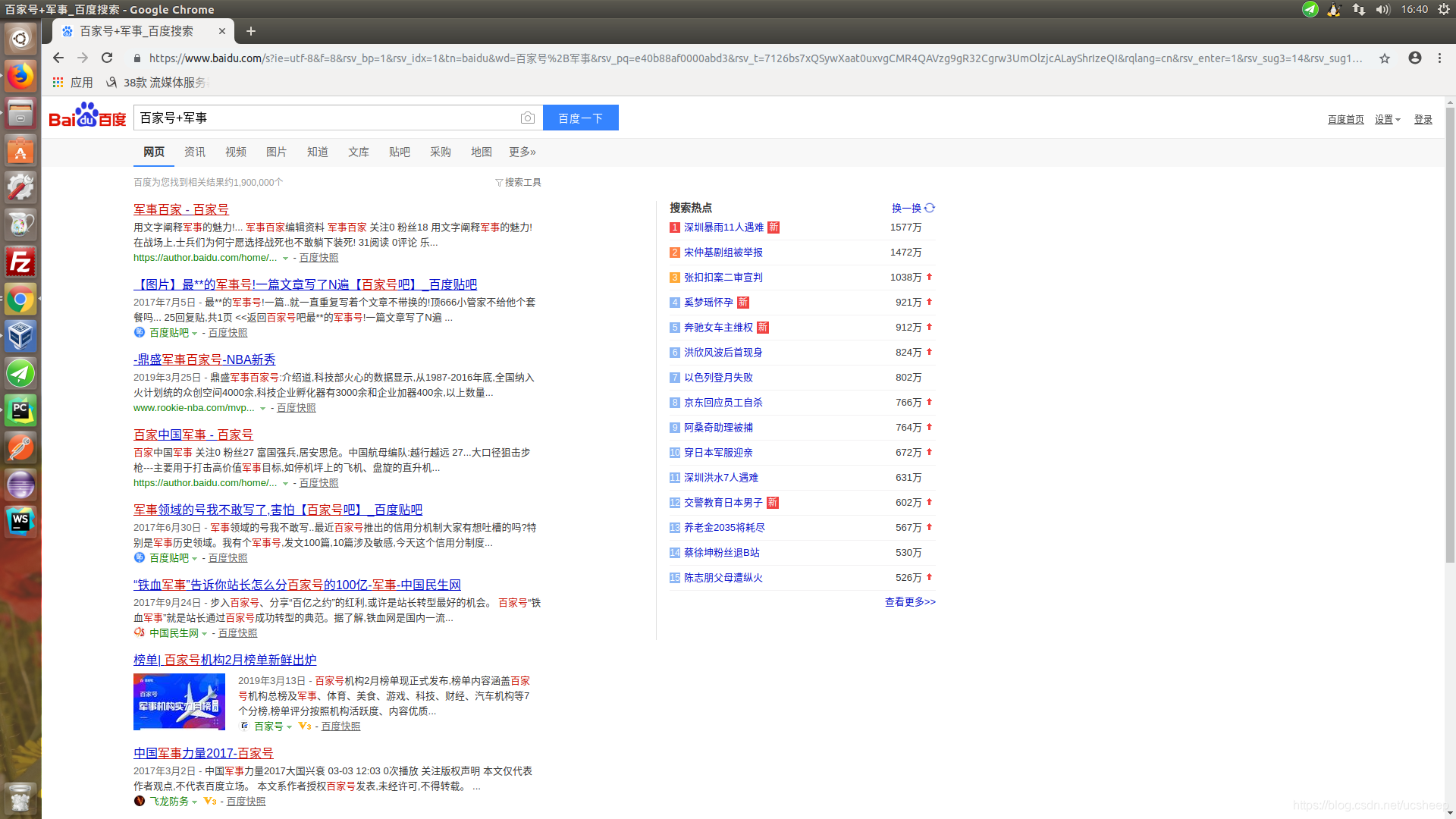Open Google Chrome dock icon

point(20,299)
